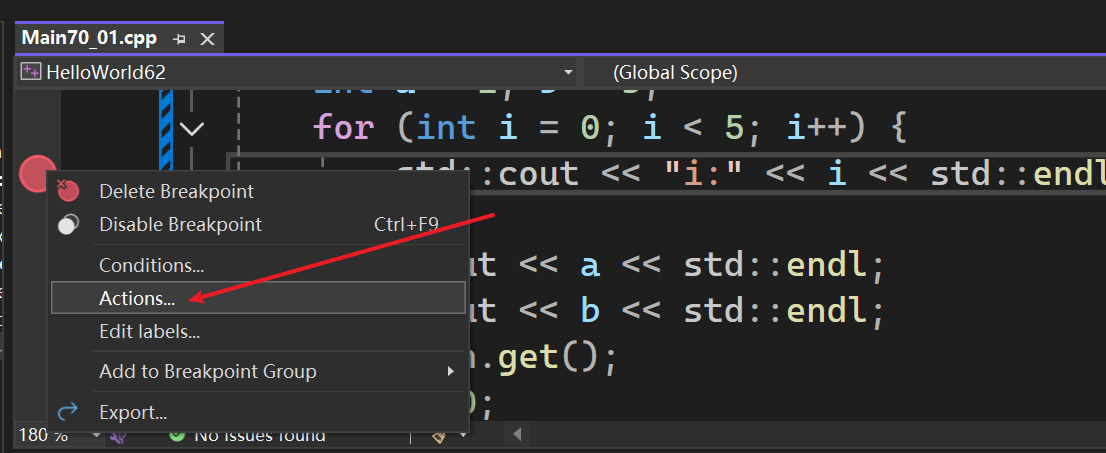
Task: Click the red breakpoint dot in the margin
Action: [x=35, y=174]
